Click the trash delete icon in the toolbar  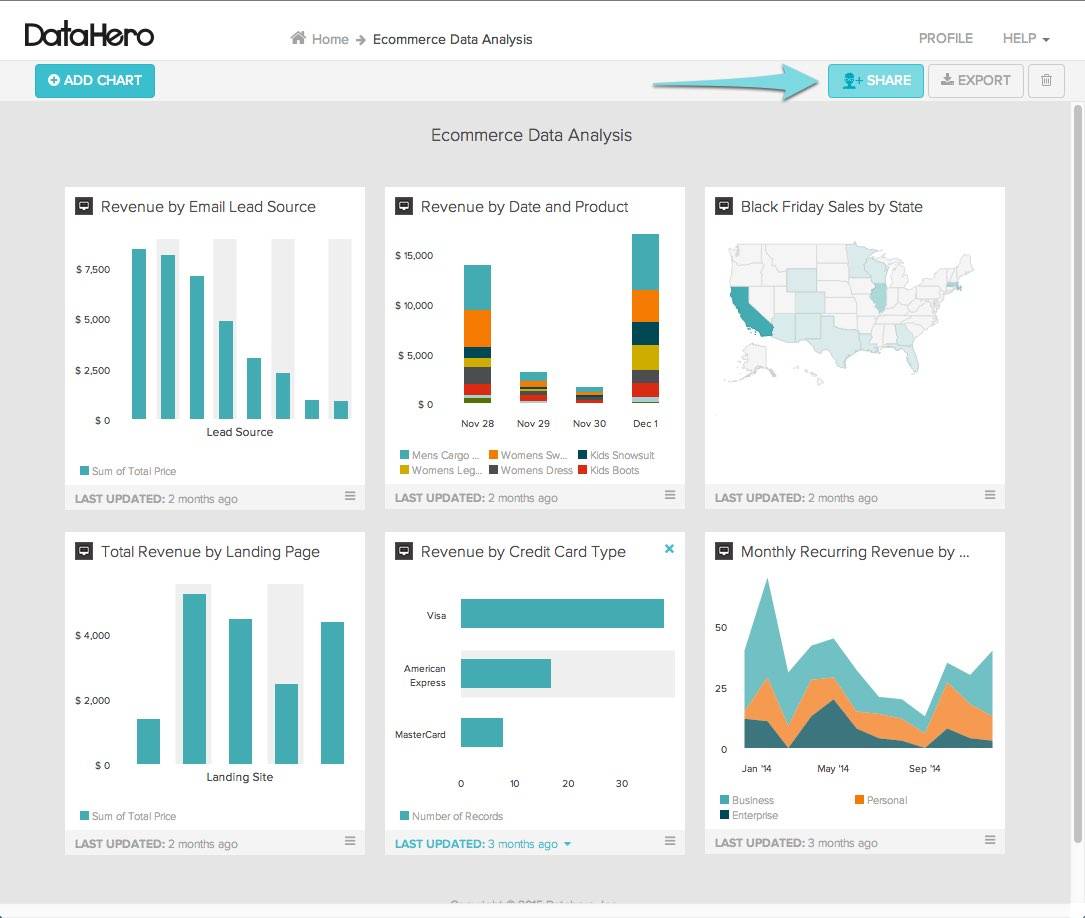coord(1045,81)
